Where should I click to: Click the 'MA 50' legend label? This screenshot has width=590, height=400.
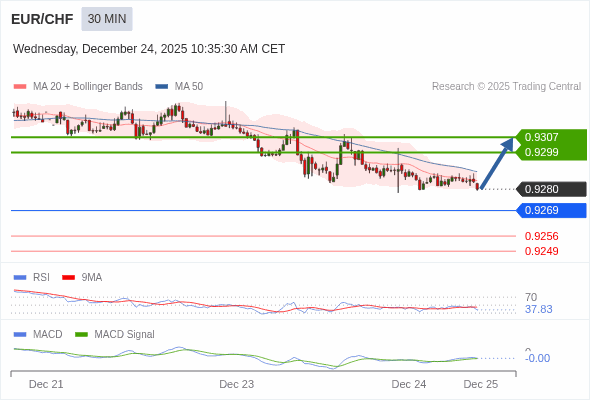[189, 87]
